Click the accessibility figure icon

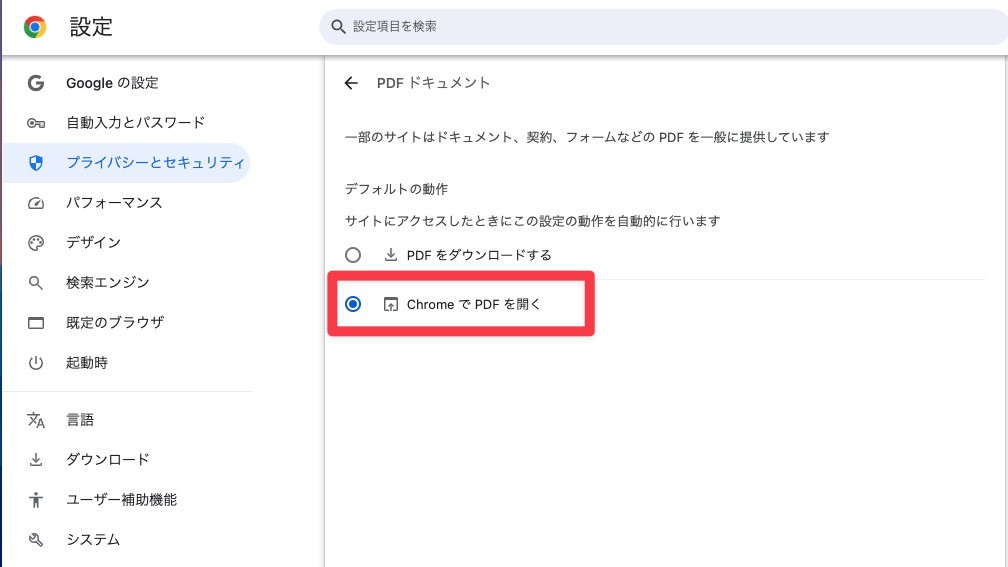point(36,500)
